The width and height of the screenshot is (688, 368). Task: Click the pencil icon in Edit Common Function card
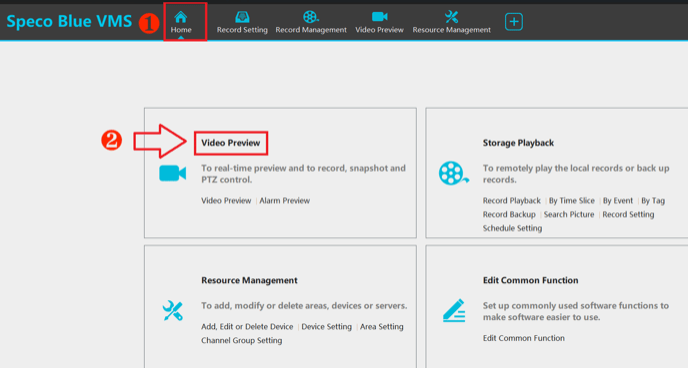454,311
